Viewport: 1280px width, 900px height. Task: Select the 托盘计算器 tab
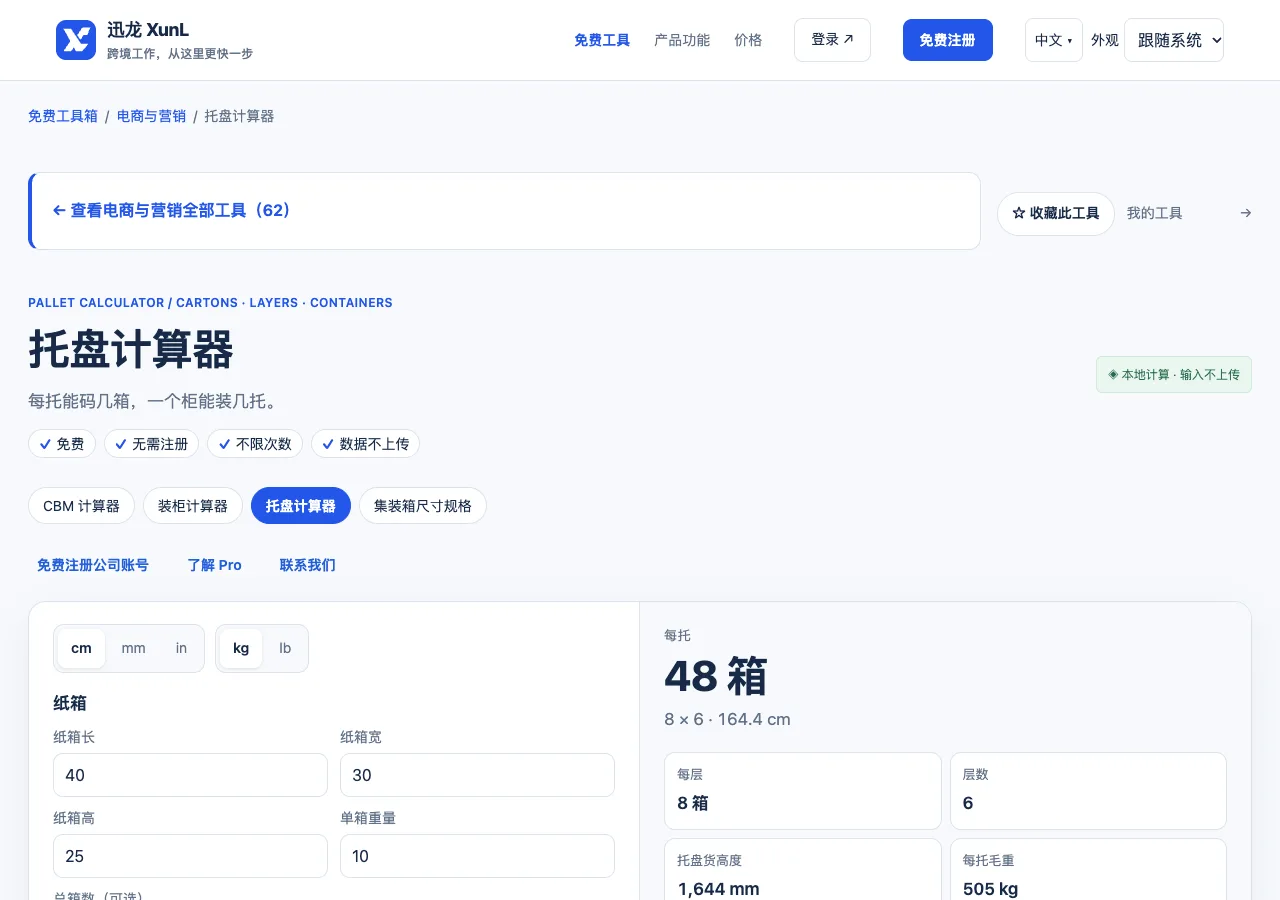[301, 506]
